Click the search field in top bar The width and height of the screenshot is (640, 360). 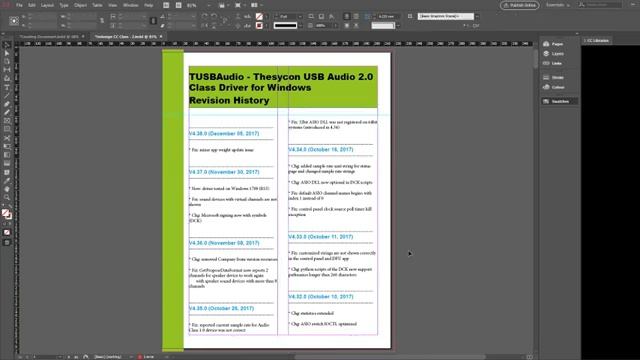point(603,5)
